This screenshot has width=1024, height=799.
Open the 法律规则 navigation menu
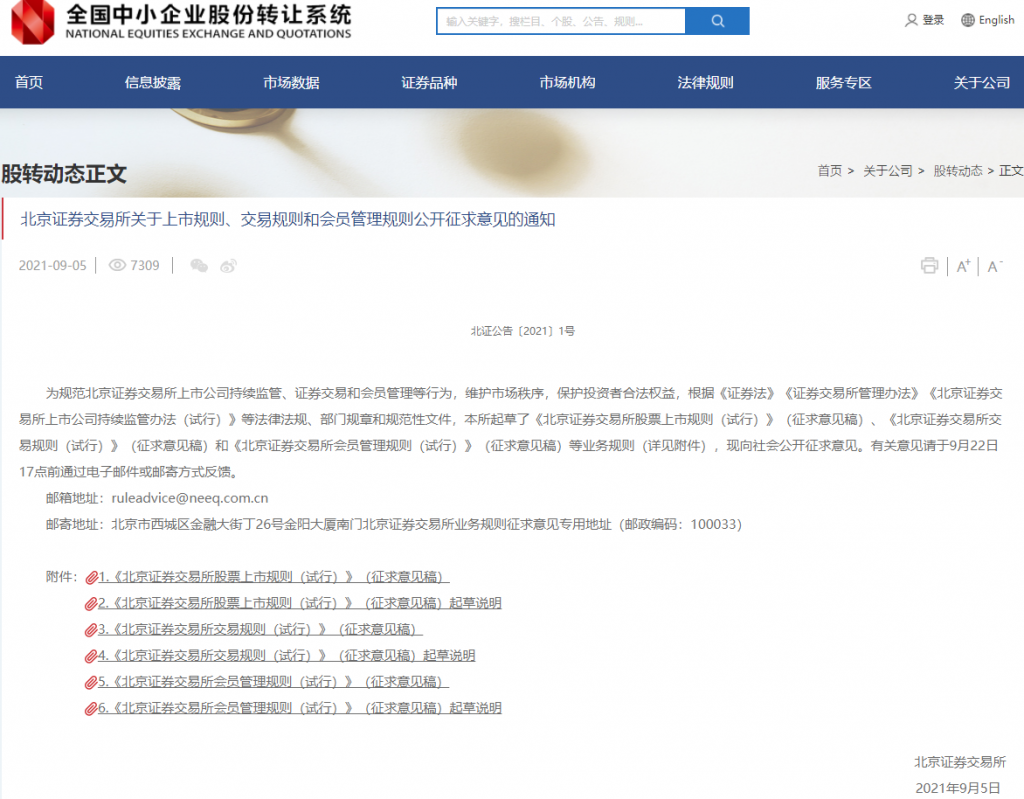705,82
